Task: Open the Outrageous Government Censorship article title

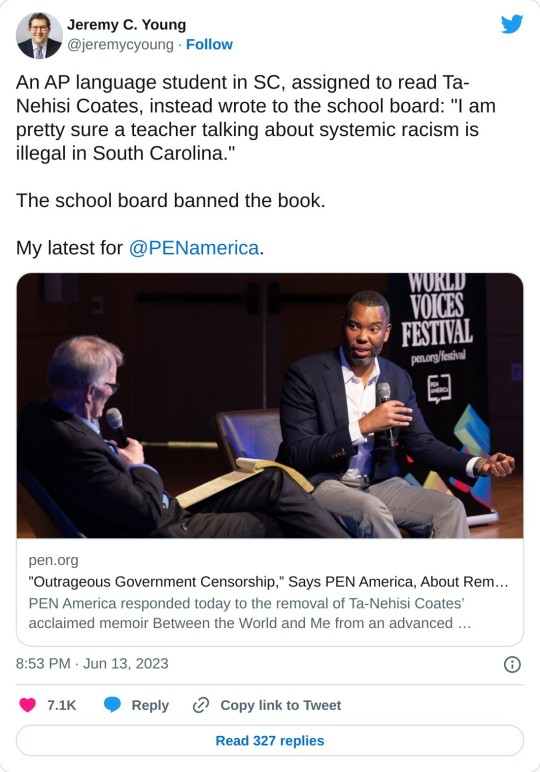Action: click(x=268, y=581)
